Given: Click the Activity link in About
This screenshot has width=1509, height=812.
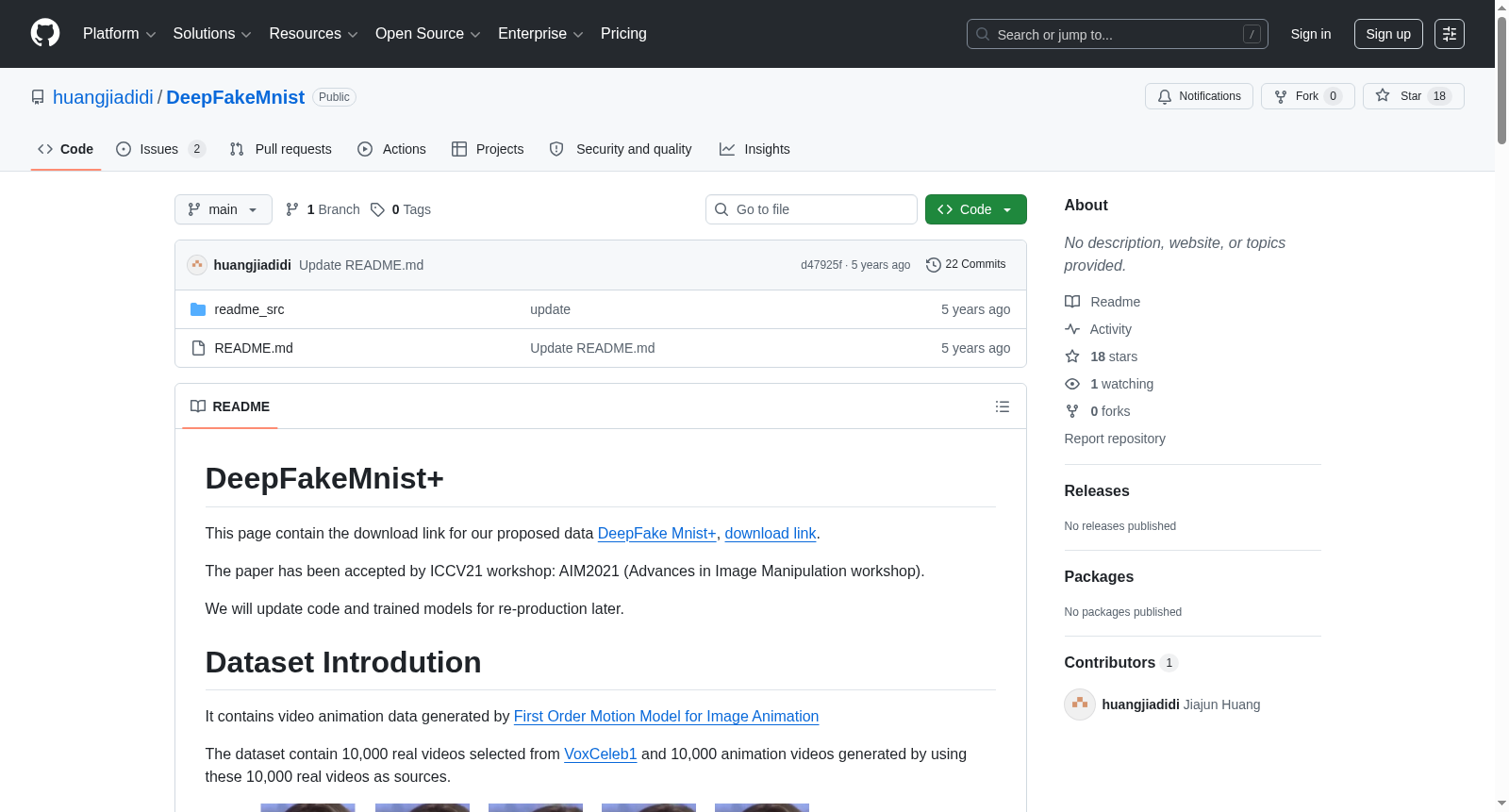Looking at the screenshot, I should pos(1111,329).
